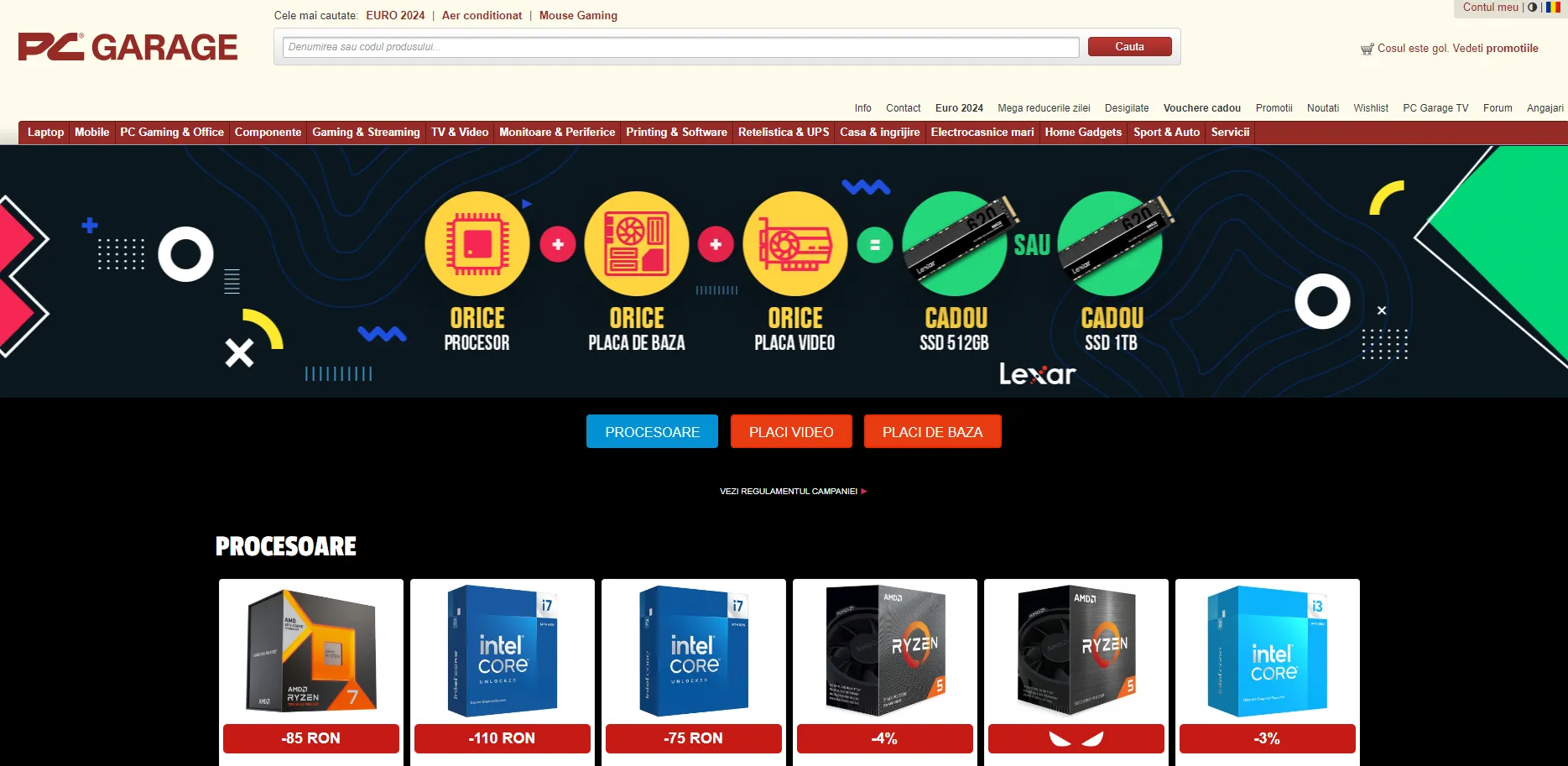Click the processor icon in the banner
The image size is (1568, 766).
click(x=477, y=244)
